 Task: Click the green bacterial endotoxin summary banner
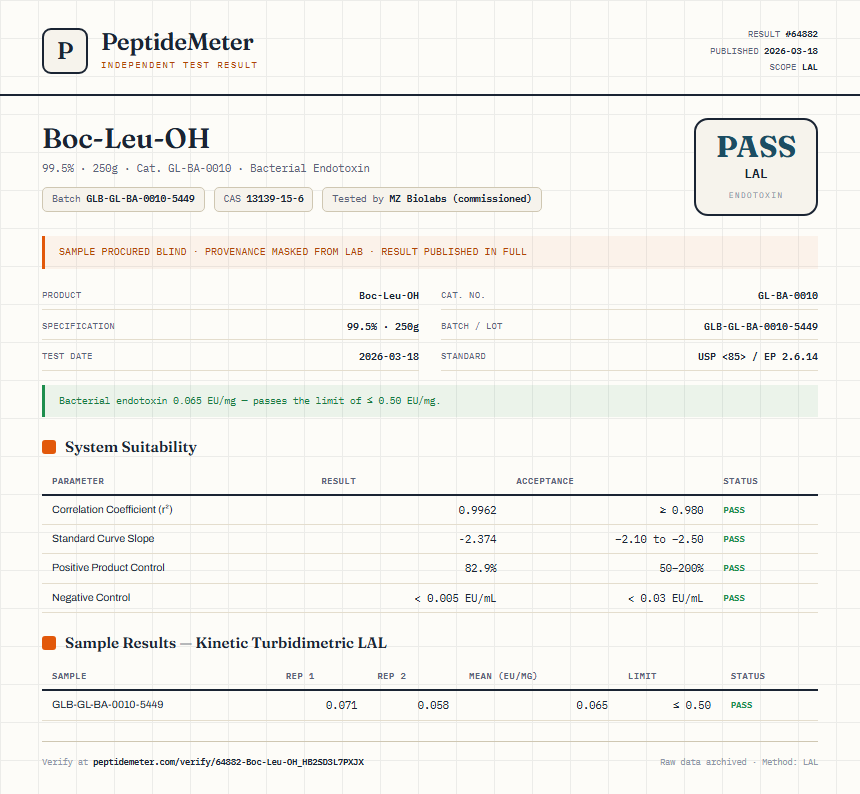click(430, 401)
